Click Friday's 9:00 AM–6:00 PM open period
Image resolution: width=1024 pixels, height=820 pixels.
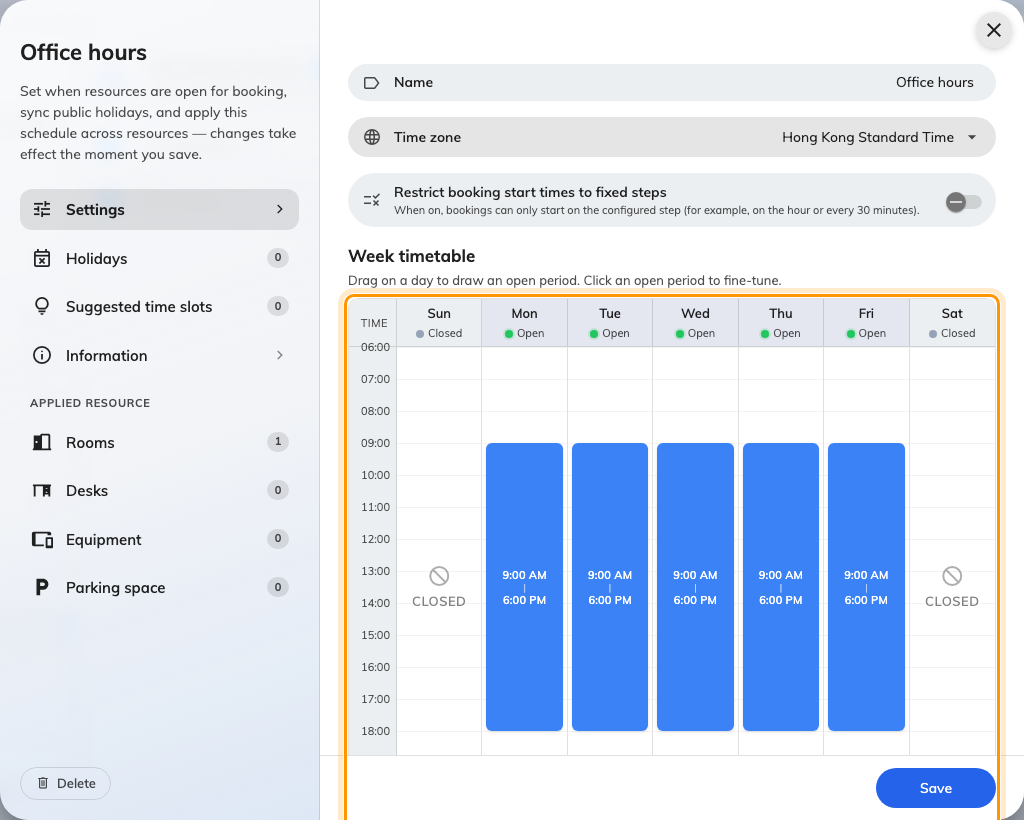click(867, 587)
